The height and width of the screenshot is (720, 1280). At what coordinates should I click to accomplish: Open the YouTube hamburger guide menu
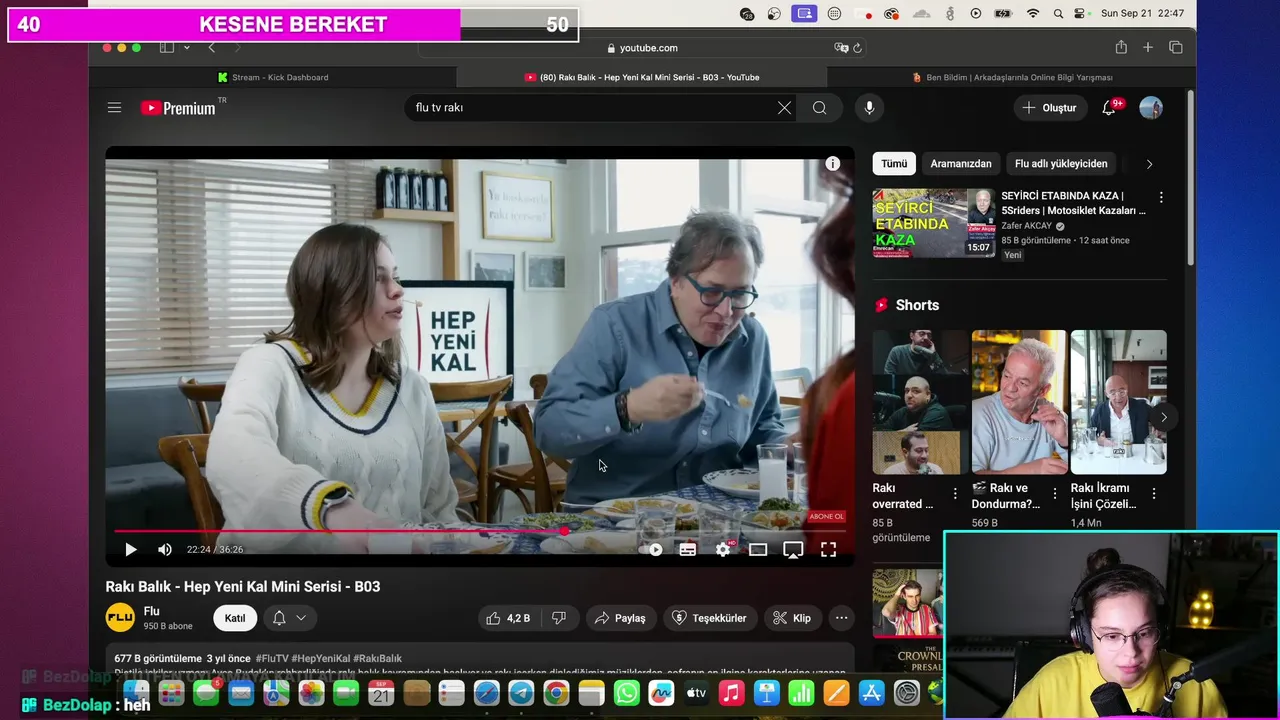pos(114,108)
